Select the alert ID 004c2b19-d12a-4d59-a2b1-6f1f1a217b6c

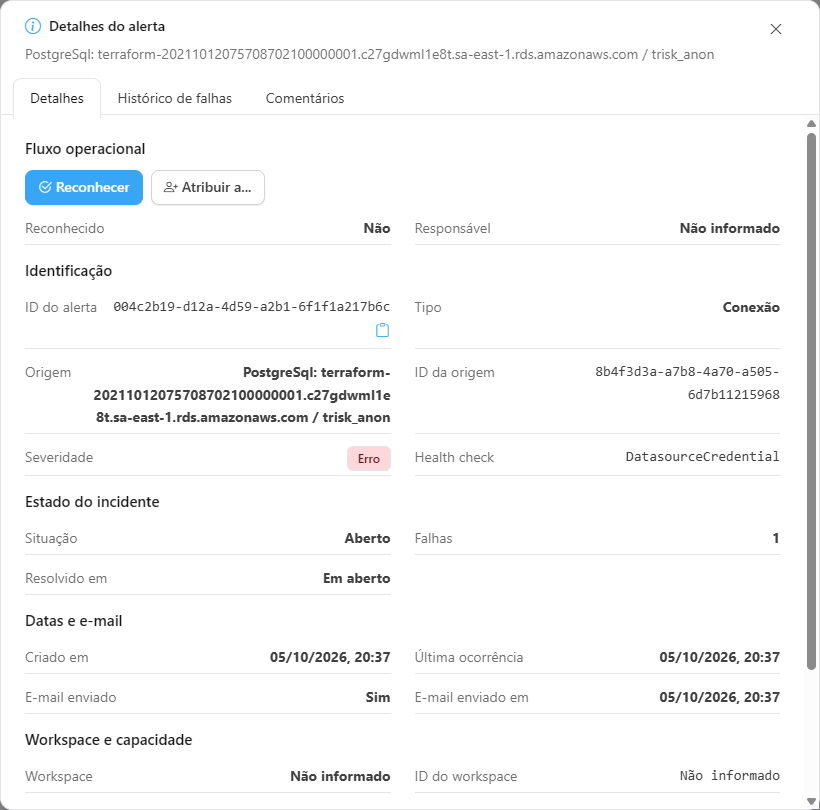[x=252, y=306]
